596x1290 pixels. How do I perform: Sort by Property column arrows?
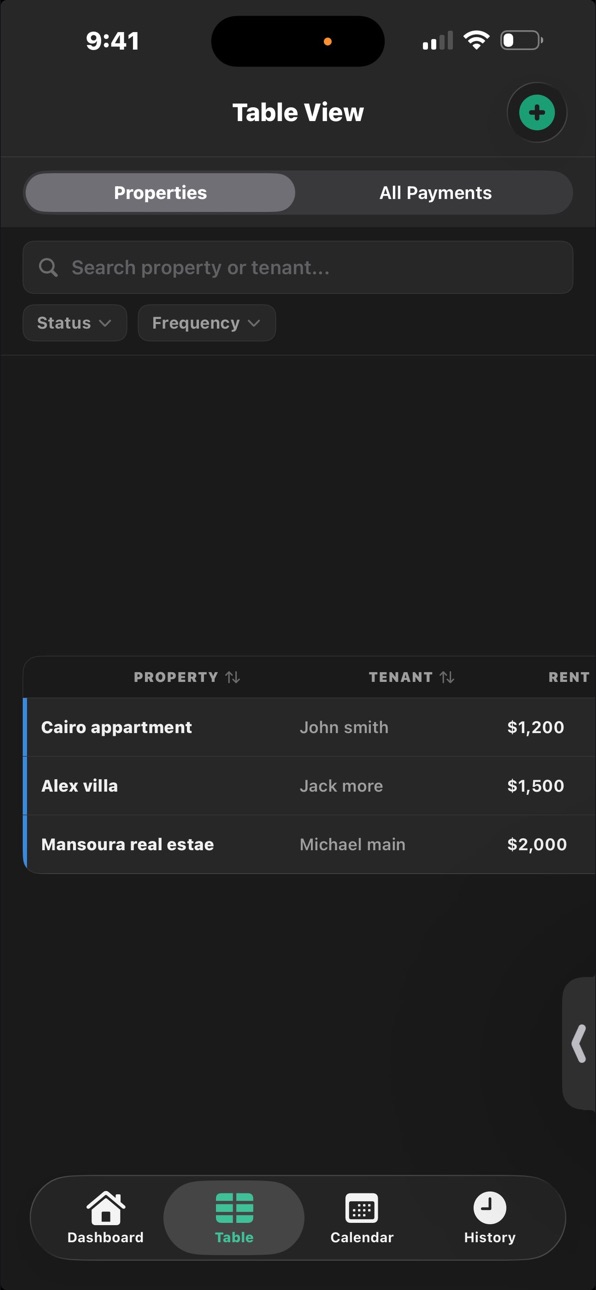232,677
